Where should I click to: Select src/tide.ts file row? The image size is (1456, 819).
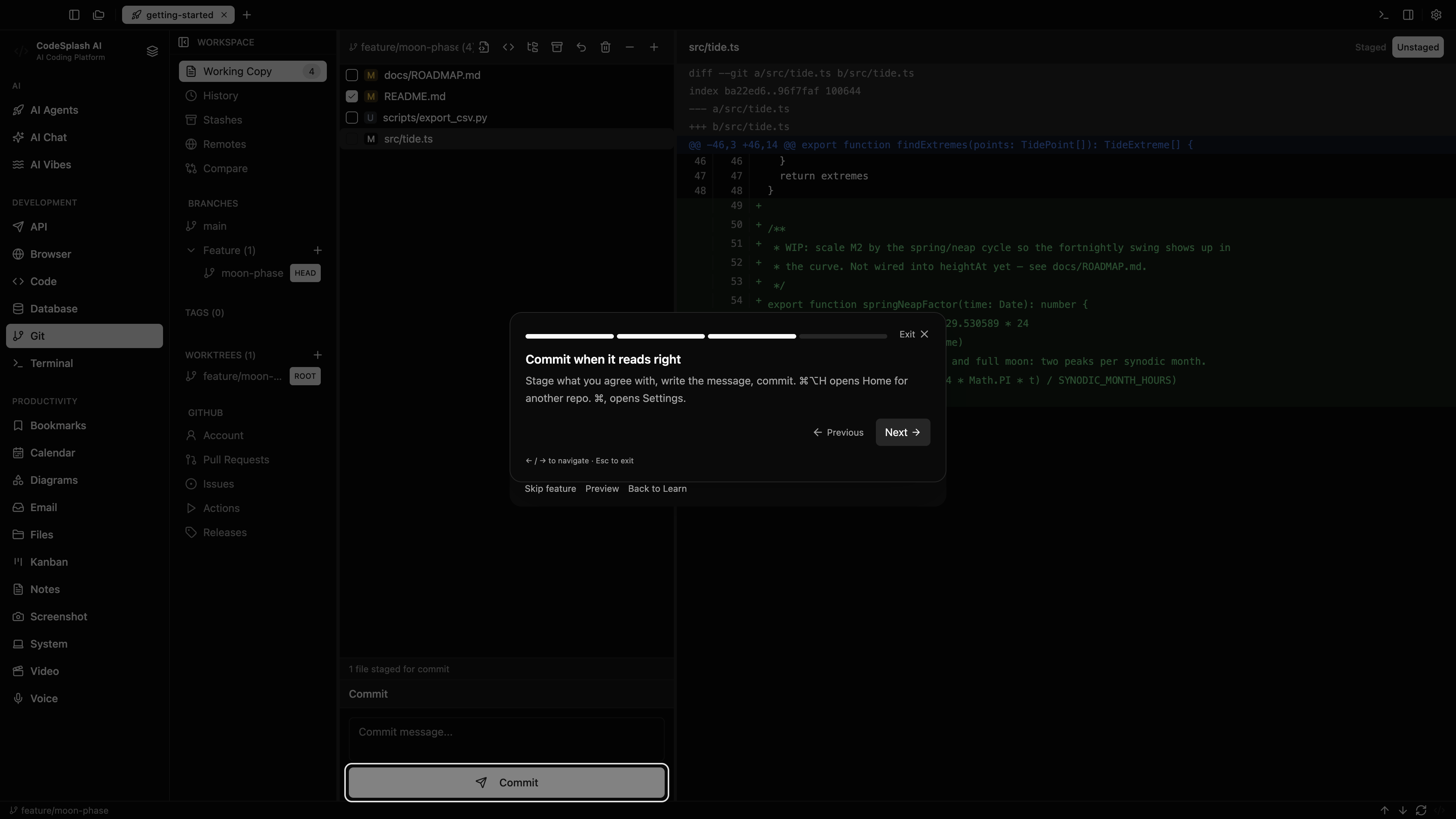click(x=507, y=139)
